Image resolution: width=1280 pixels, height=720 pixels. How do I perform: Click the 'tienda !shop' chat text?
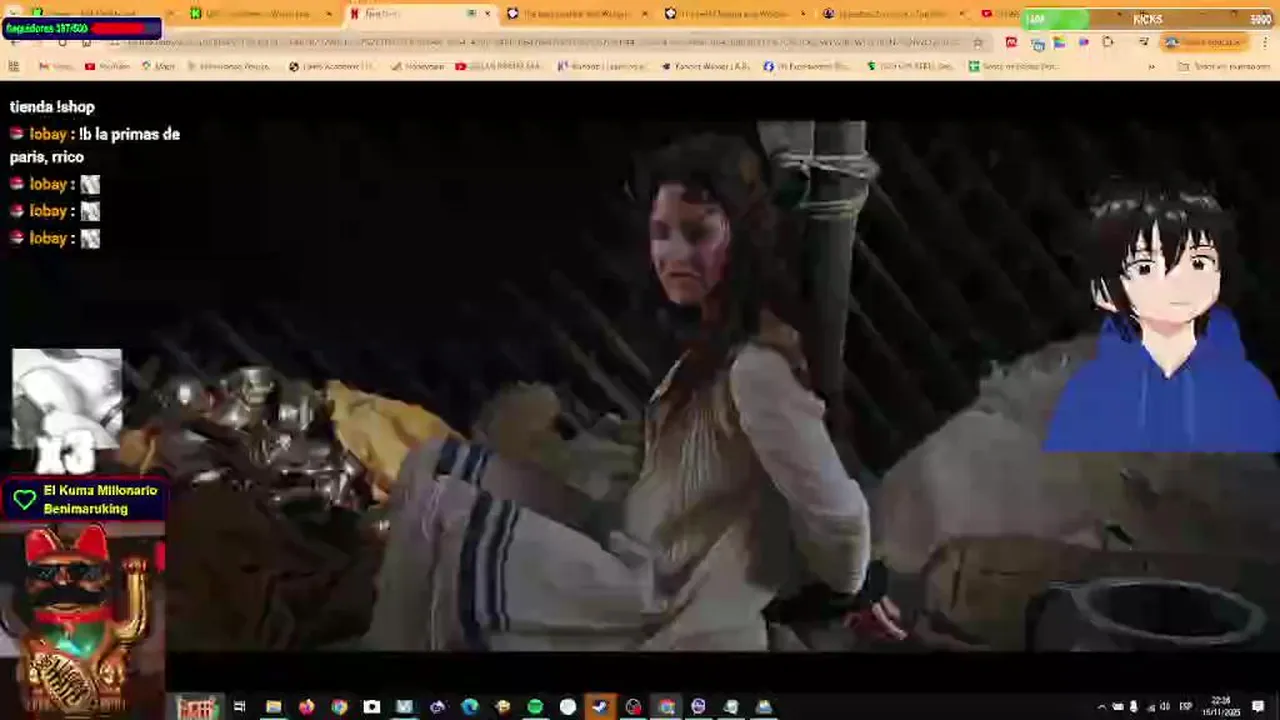(52, 107)
